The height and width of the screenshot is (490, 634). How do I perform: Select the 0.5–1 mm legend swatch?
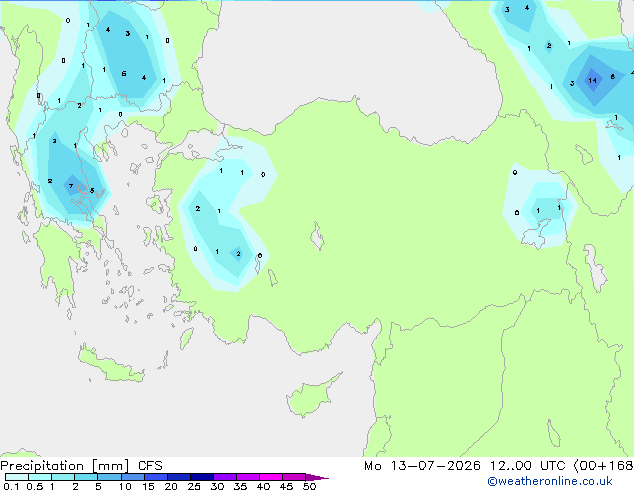(x=40, y=477)
